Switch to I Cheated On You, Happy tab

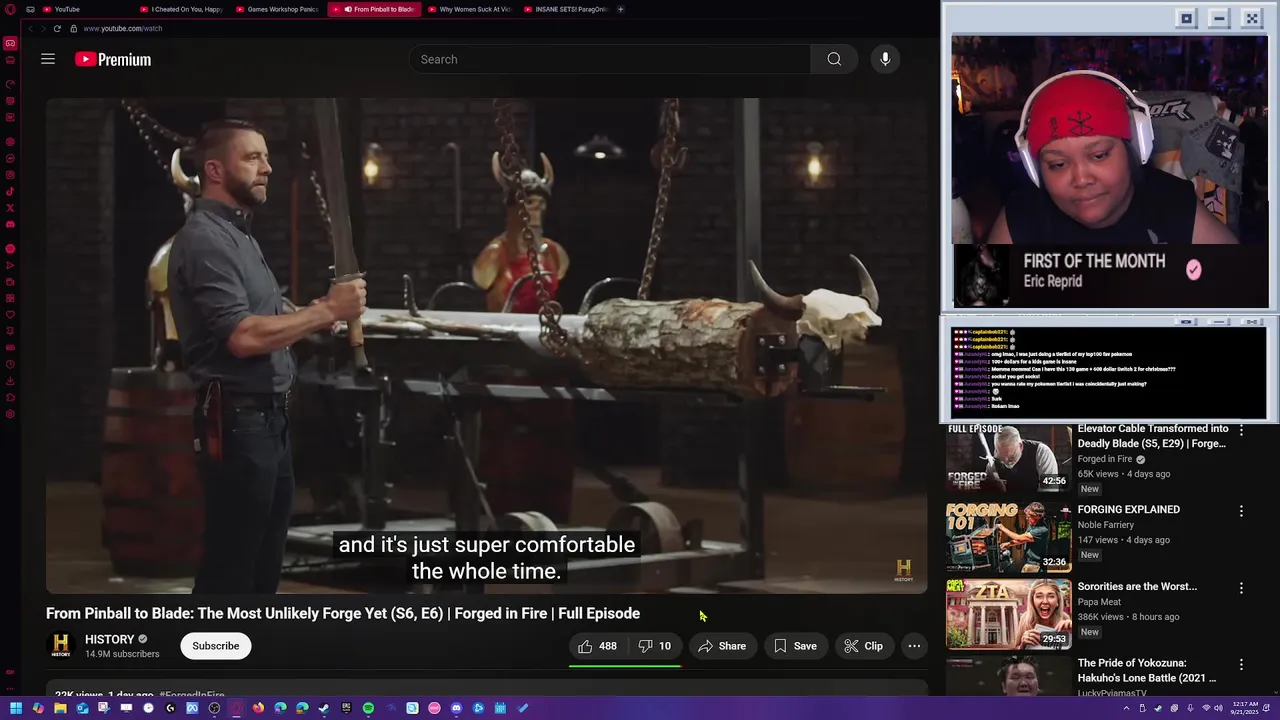tap(183, 9)
